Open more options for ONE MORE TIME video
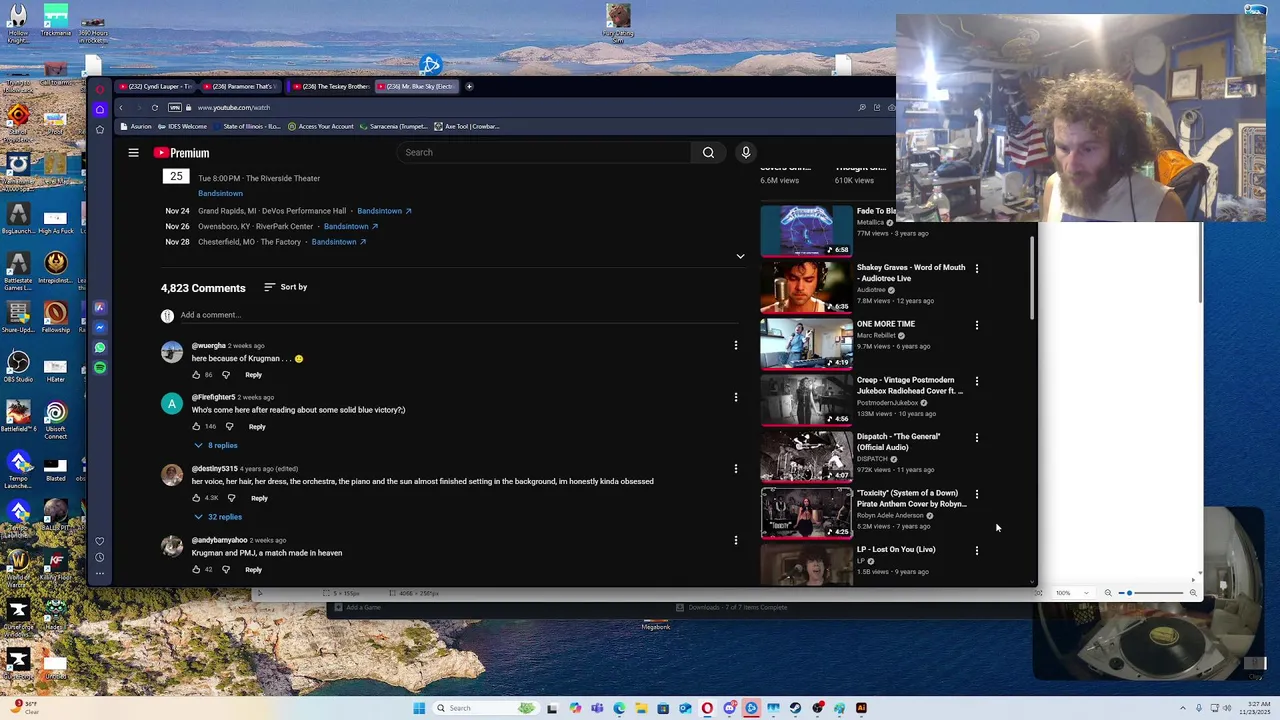The width and height of the screenshot is (1280, 720). 977,325
